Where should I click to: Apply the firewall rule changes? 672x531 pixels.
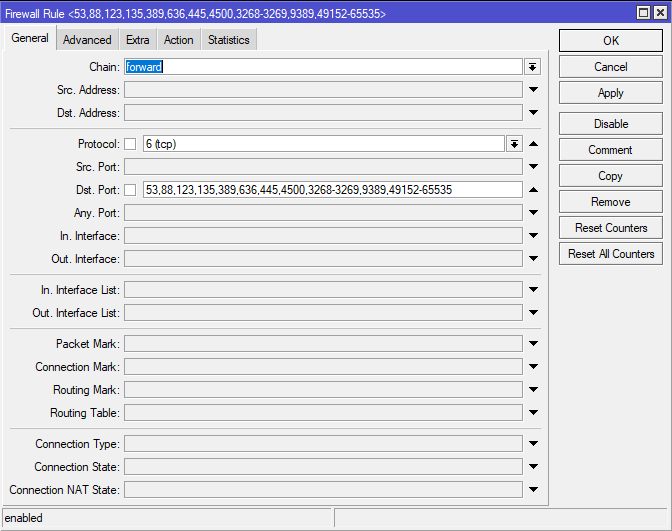[611, 93]
